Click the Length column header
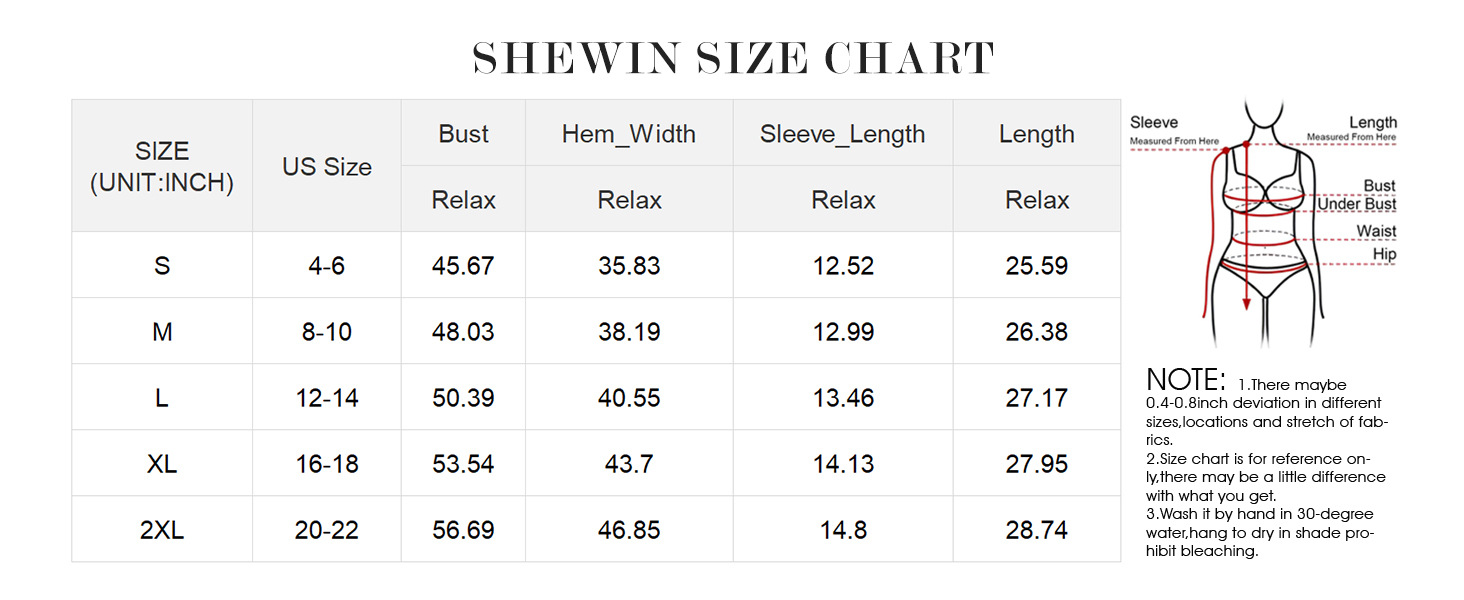This screenshot has width=1464, height=600. pyautogui.click(x=1036, y=134)
